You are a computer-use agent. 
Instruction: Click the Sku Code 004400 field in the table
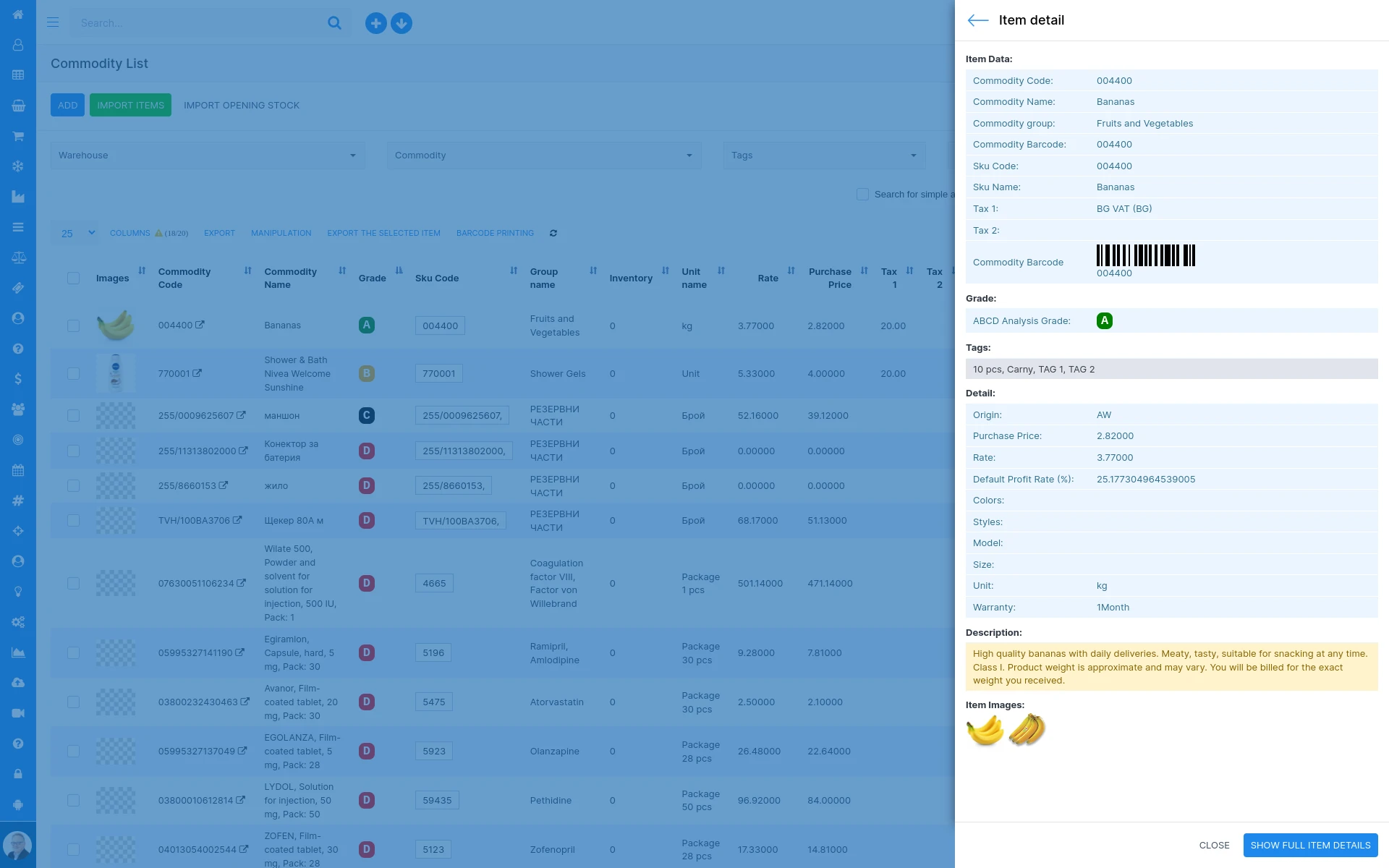click(x=440, y=325)
